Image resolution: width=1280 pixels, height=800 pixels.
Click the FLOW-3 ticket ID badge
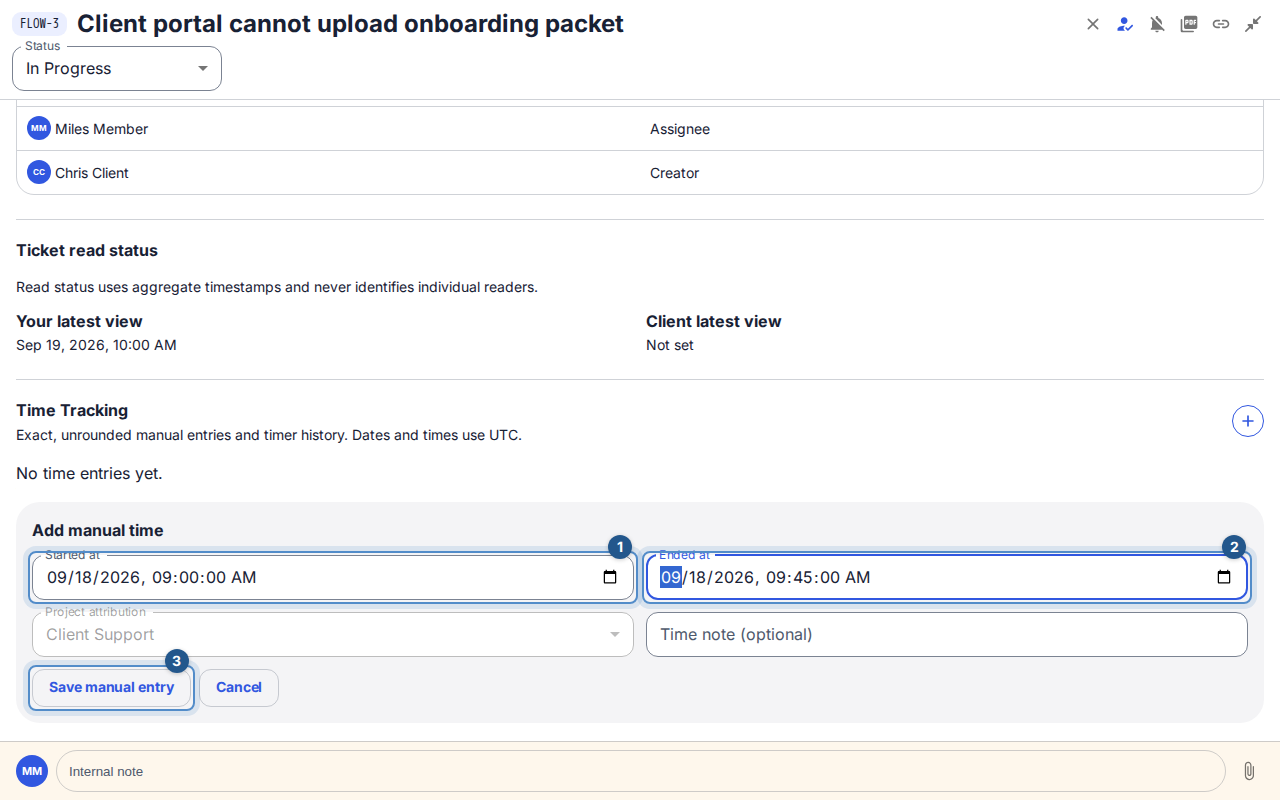(39, 24)
